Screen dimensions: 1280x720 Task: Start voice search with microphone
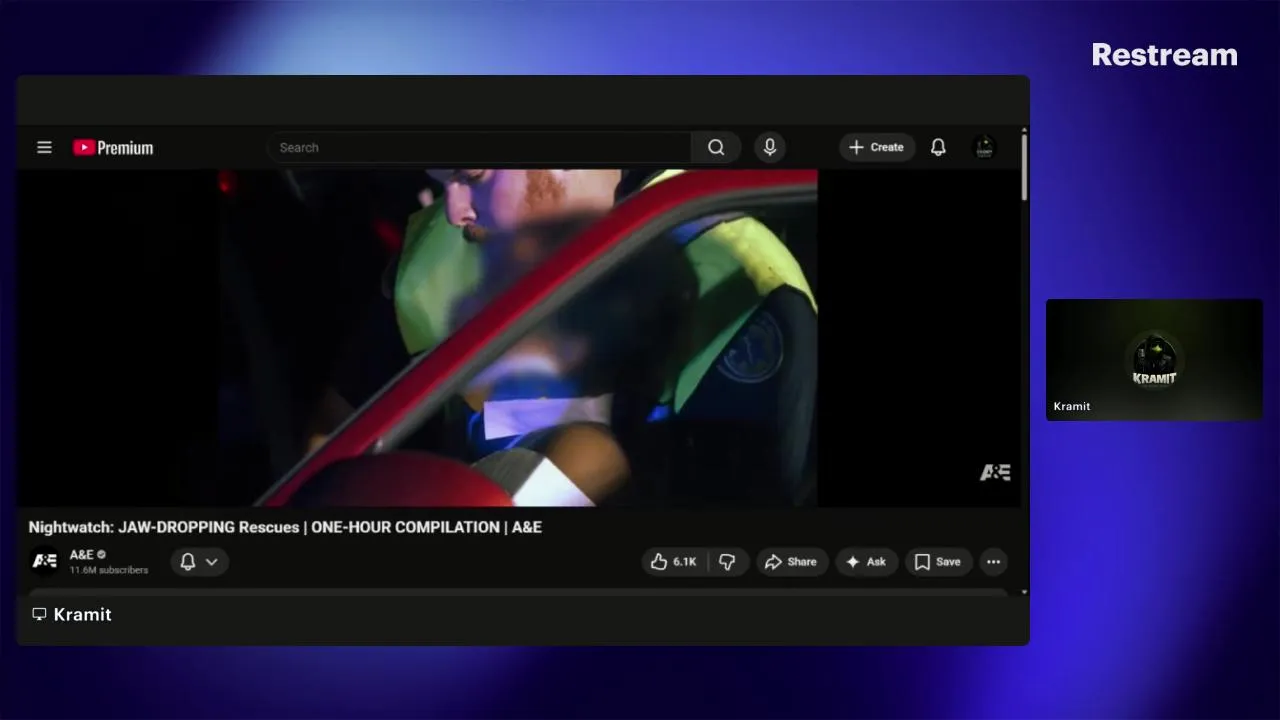click(x=769, y=147)
